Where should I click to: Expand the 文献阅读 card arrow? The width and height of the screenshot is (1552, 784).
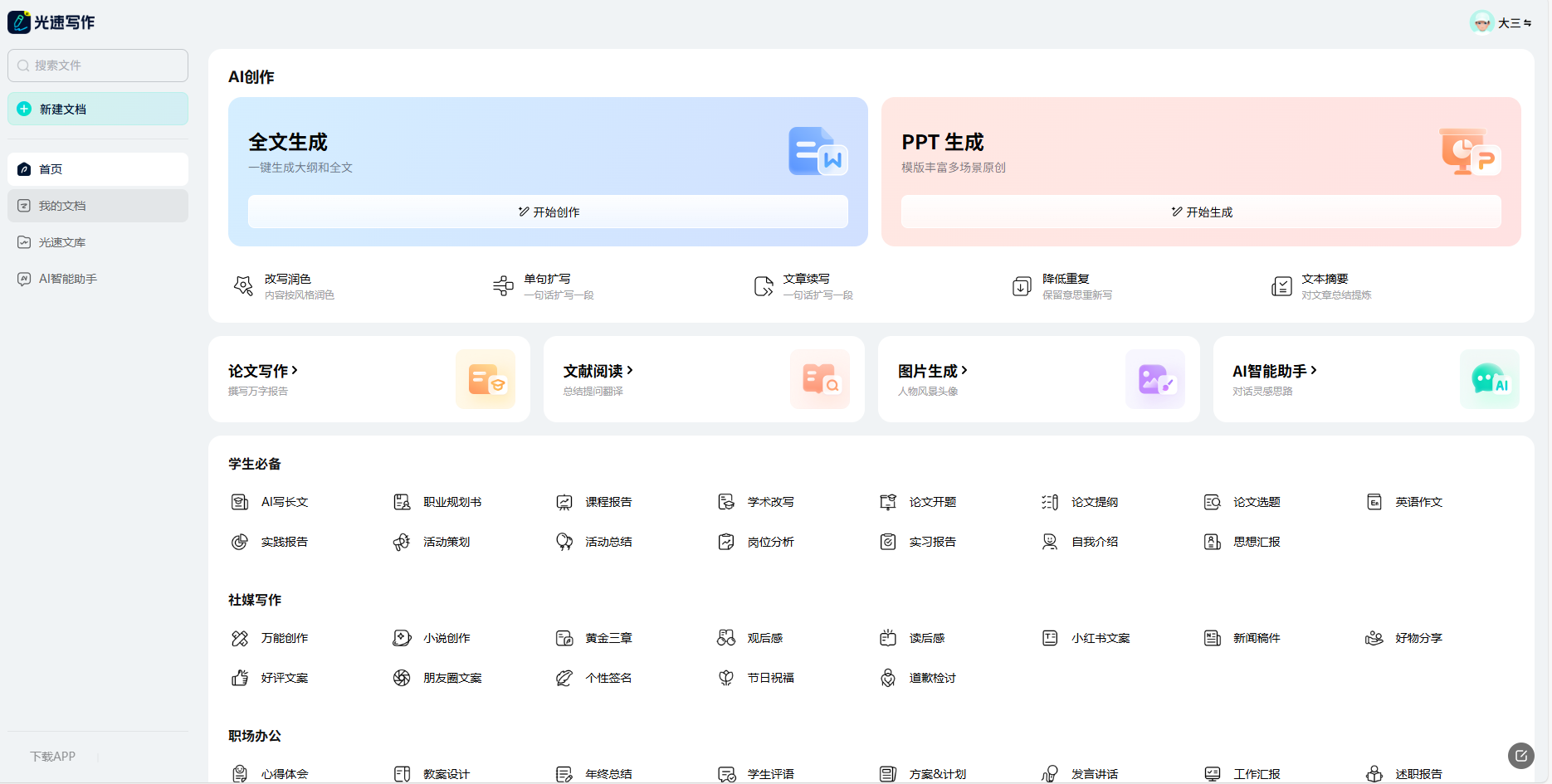[x=630, y=371]
